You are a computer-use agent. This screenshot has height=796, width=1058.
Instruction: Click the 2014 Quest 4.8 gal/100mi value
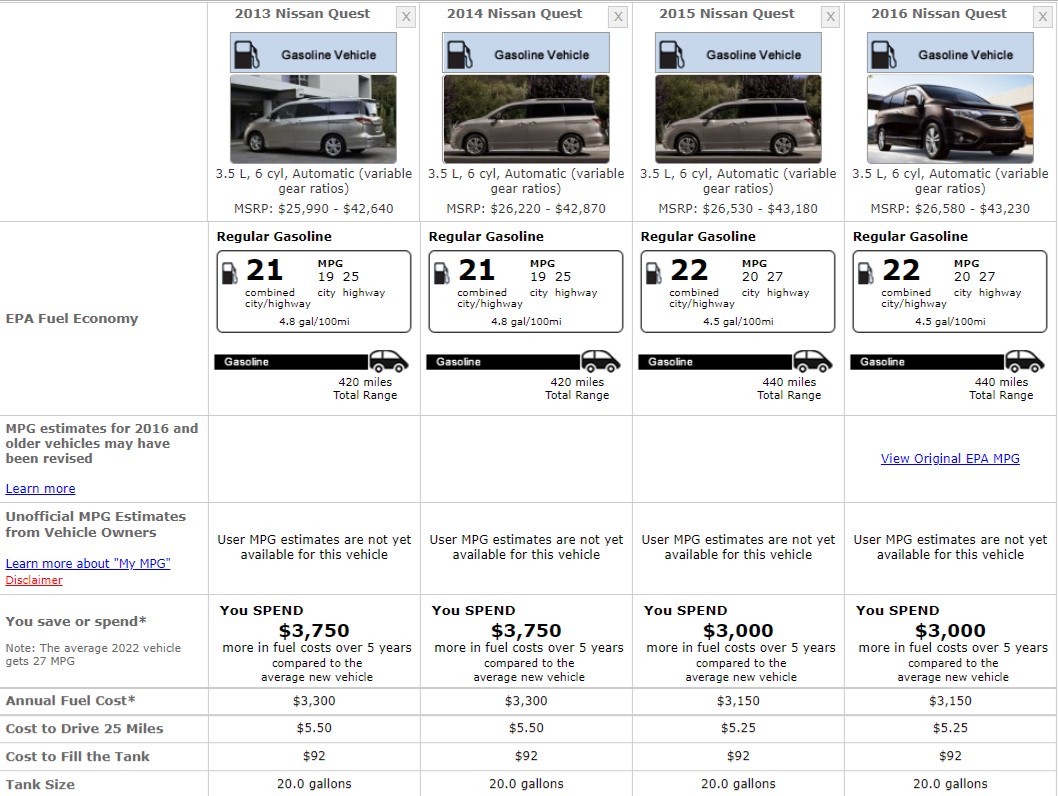click(526, 322)
